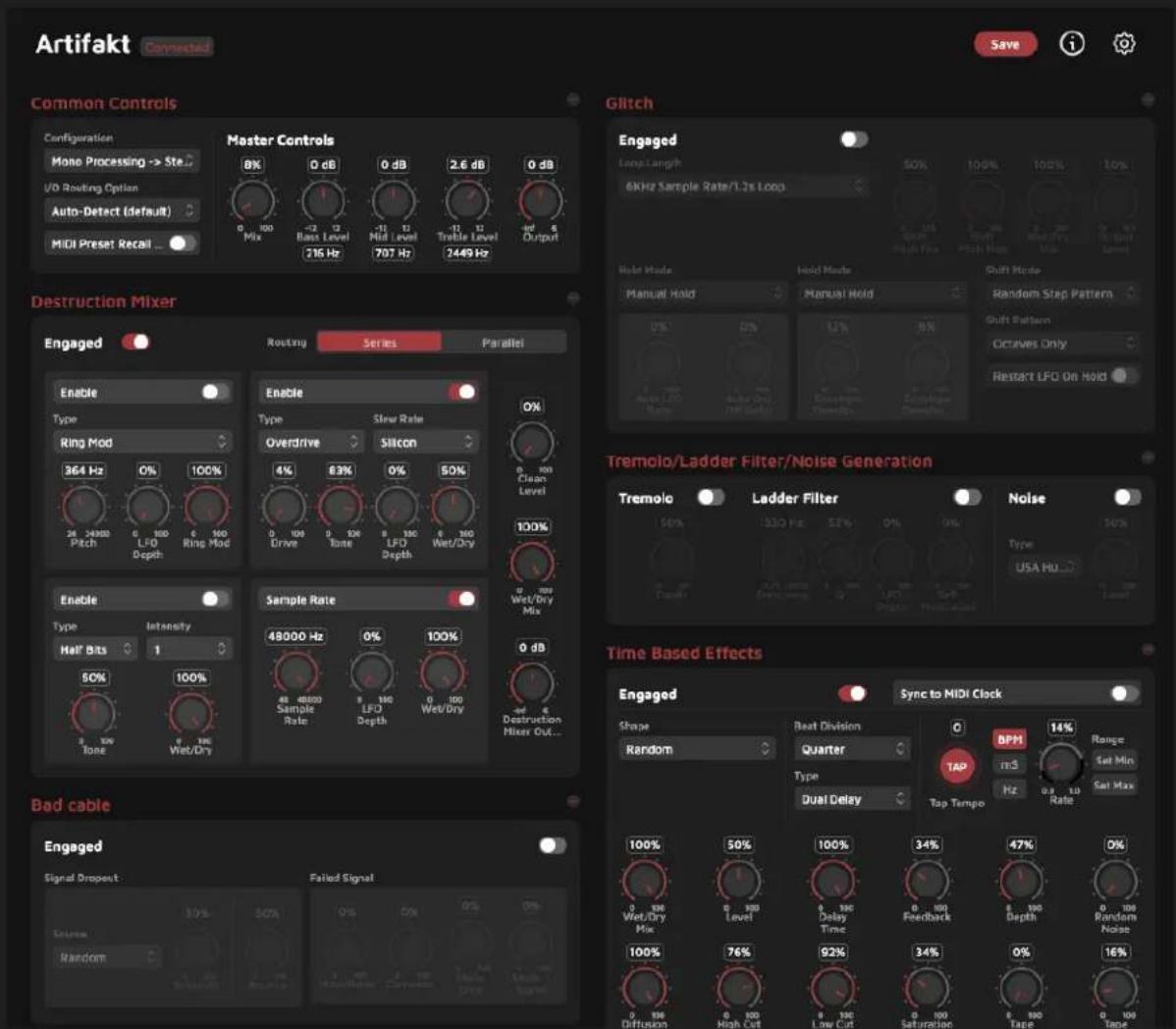
Task: Select ms rate unit
Action: click(1009, 764)
